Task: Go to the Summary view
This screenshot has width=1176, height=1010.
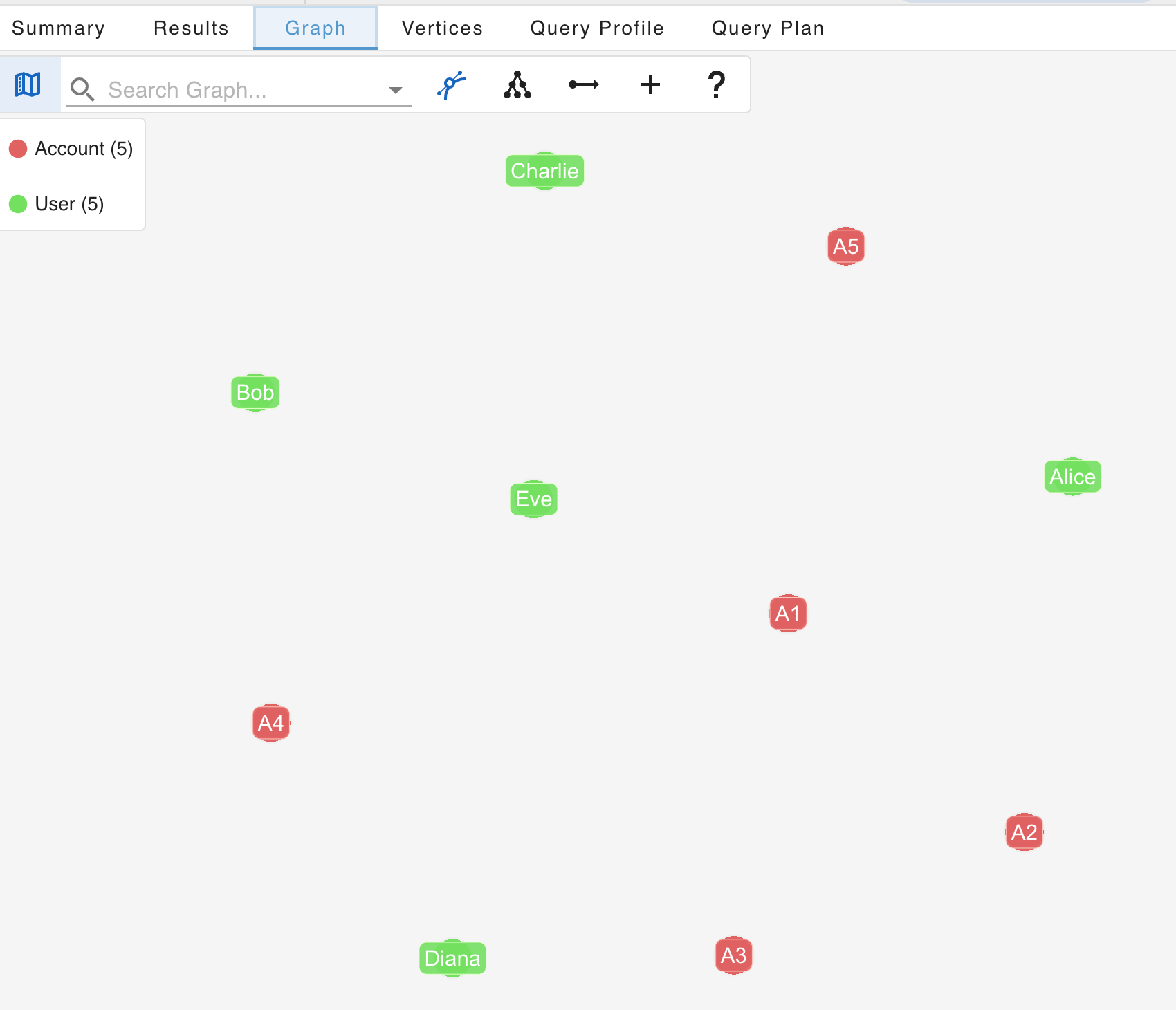Action: (x=58, y=28)
